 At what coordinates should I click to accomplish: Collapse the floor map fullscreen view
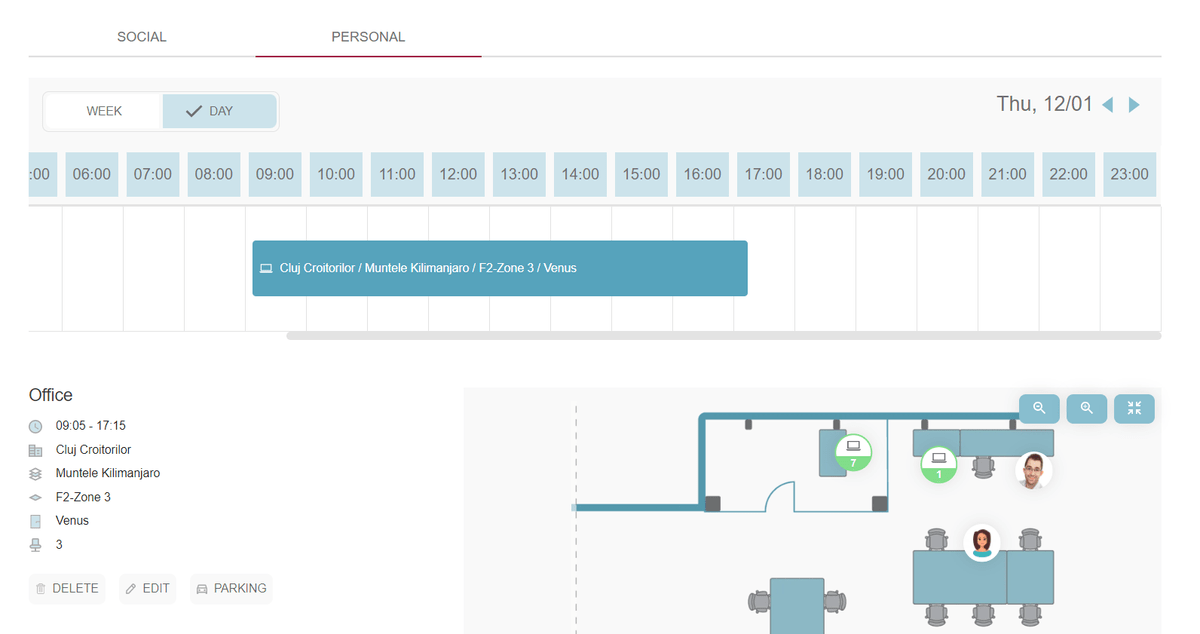click(1134, 408)
